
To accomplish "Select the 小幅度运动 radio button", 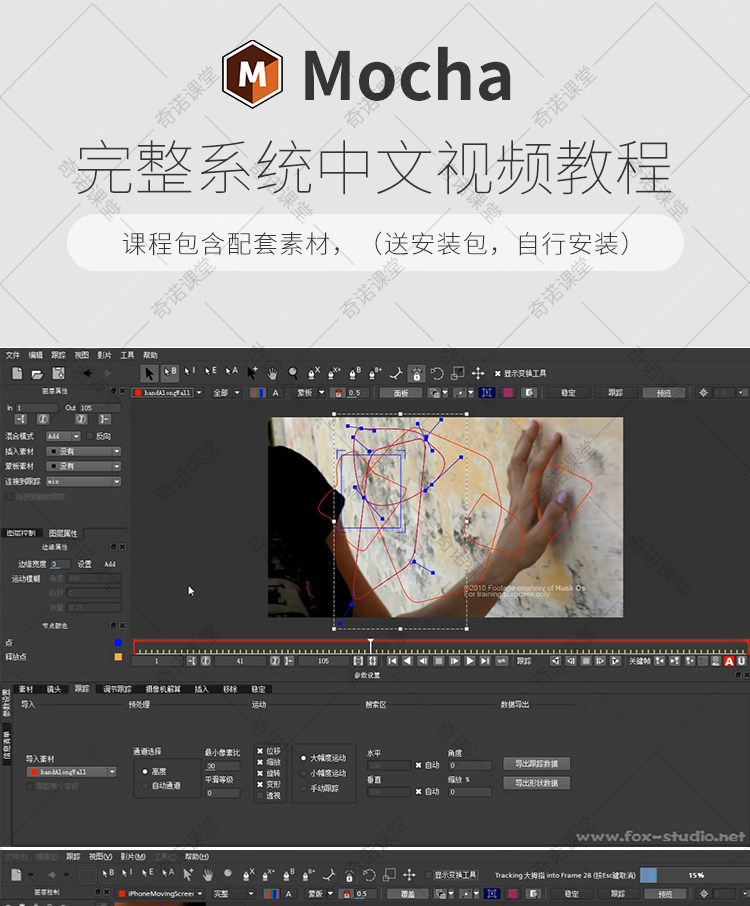I will point(303,773).
